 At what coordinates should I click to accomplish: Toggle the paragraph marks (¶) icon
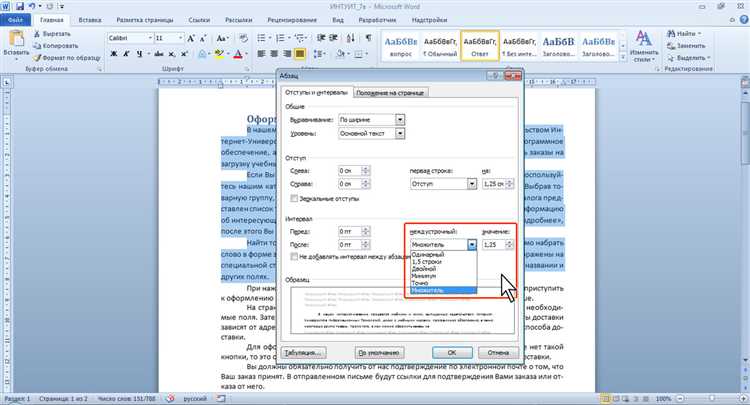(368, 38)
